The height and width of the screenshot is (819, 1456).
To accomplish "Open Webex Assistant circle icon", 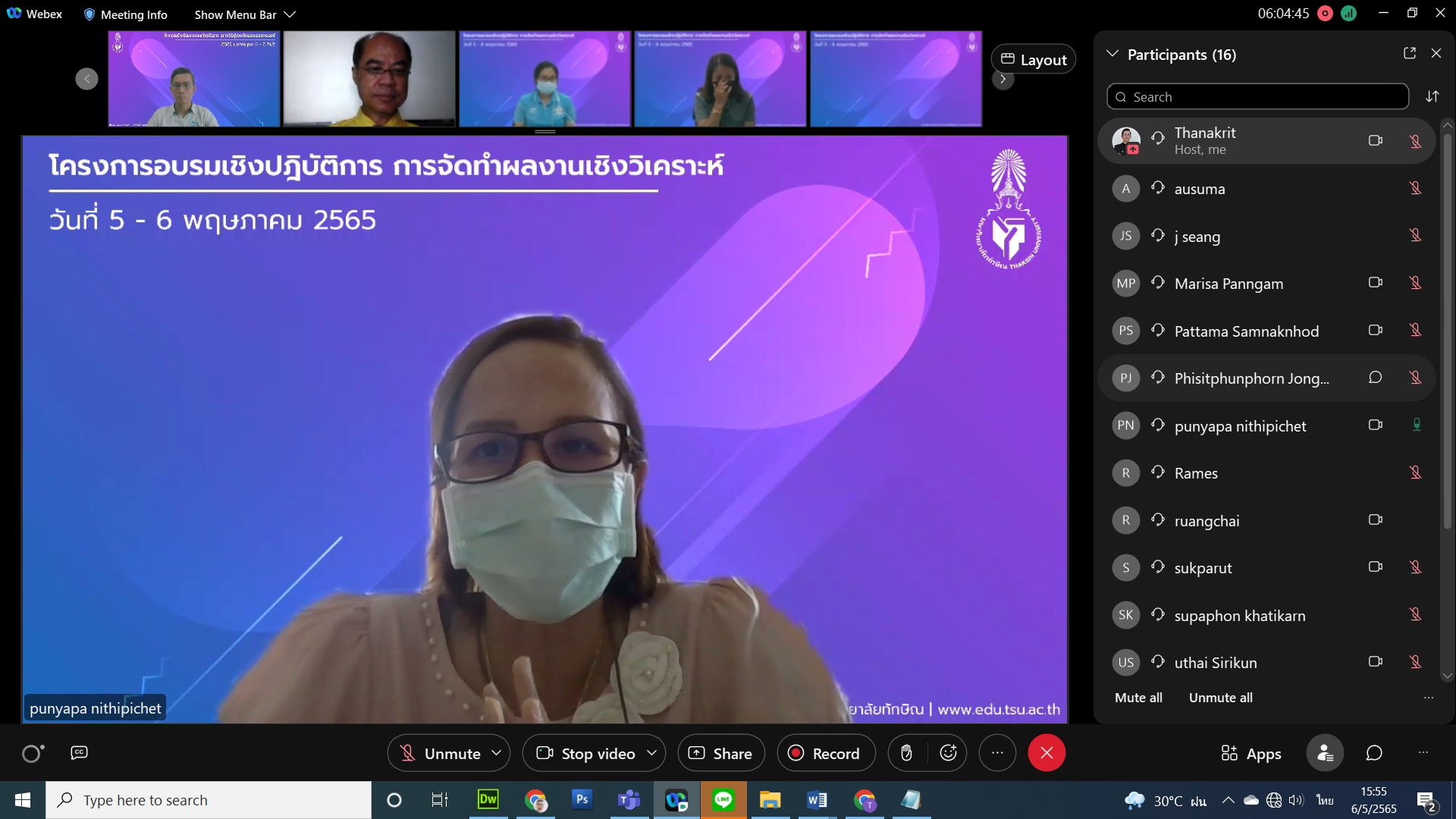I will pyautogui.click(x=32, y=753).
